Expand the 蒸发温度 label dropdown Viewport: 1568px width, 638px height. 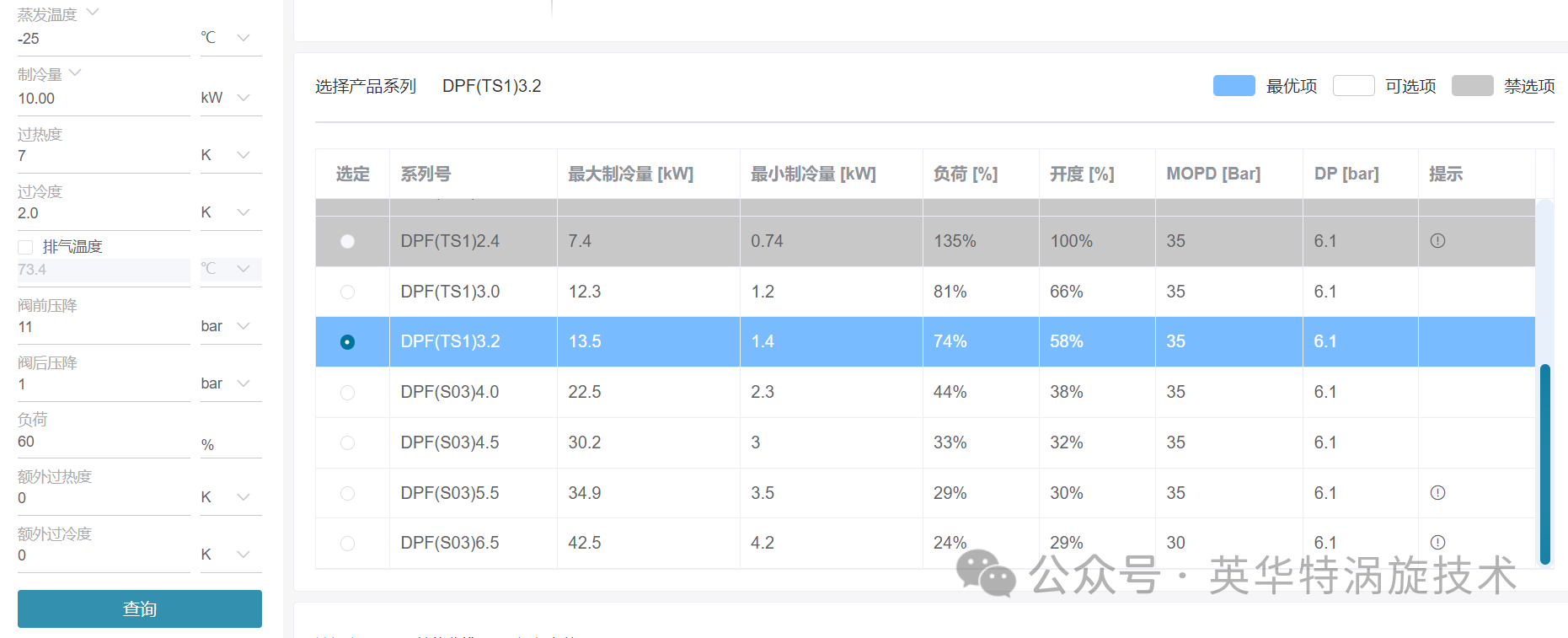(93, 12)
